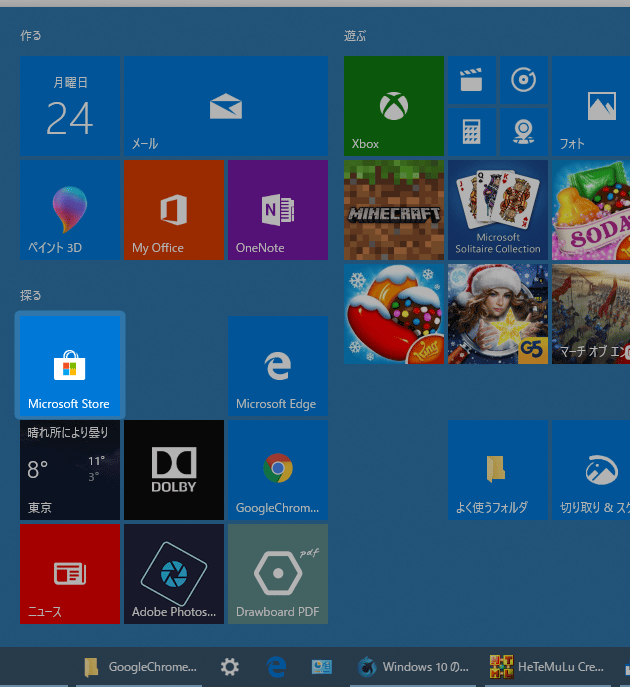
Task: Open the Microsoft Store tile
Action: [70, 365]
